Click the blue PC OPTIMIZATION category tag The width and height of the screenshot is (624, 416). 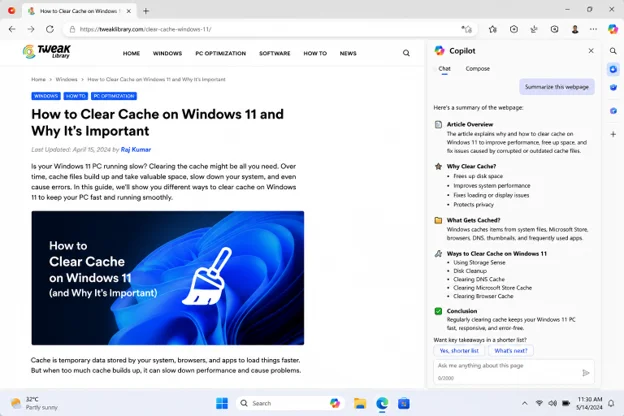114,96
